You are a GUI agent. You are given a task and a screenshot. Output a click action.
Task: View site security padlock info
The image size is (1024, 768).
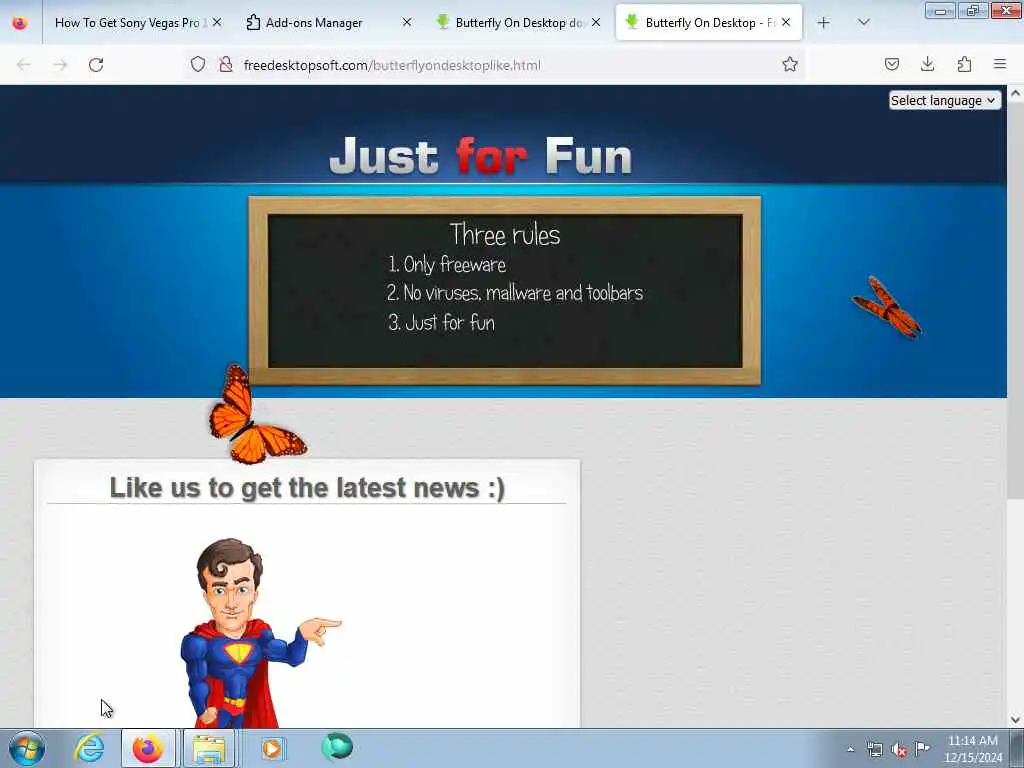226,65
